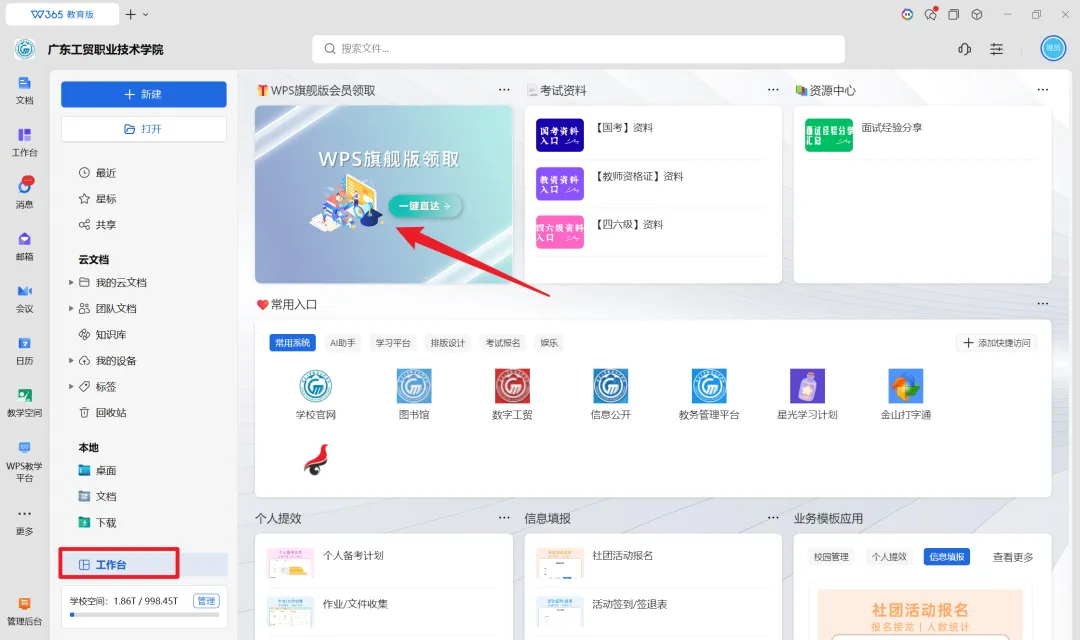Click the user avatar icon
The width and height of the screenshot is (1080, 640).
click(x=1052, y=48)
